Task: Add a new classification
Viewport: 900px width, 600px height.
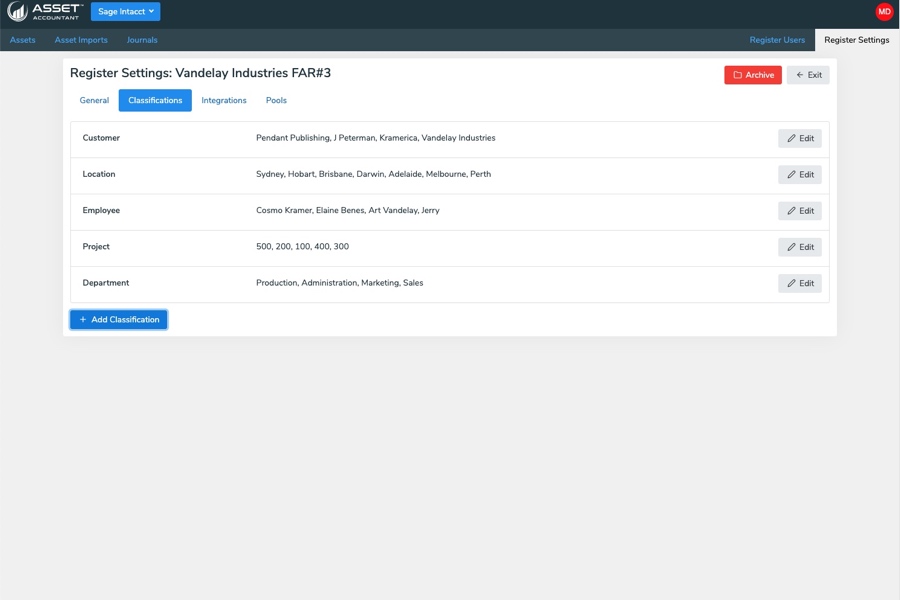Action: (x=119, y=320)
